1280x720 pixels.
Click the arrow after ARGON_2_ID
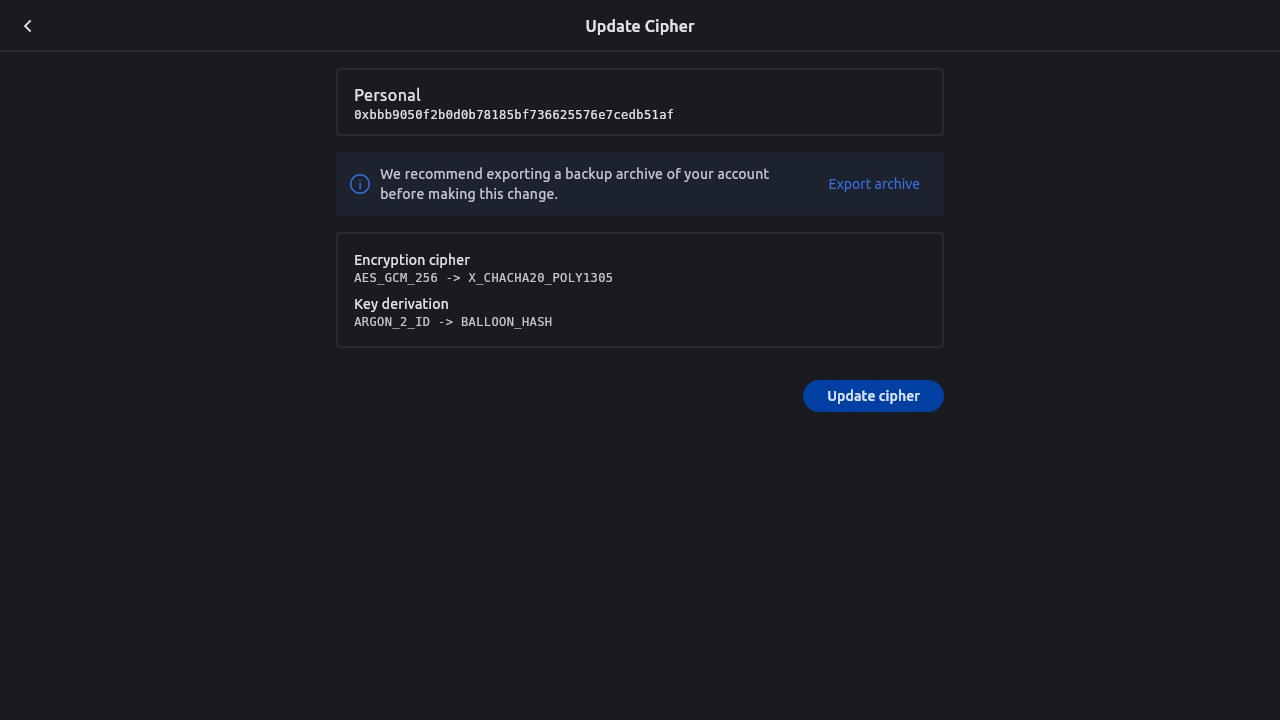(x=445, y=322)
